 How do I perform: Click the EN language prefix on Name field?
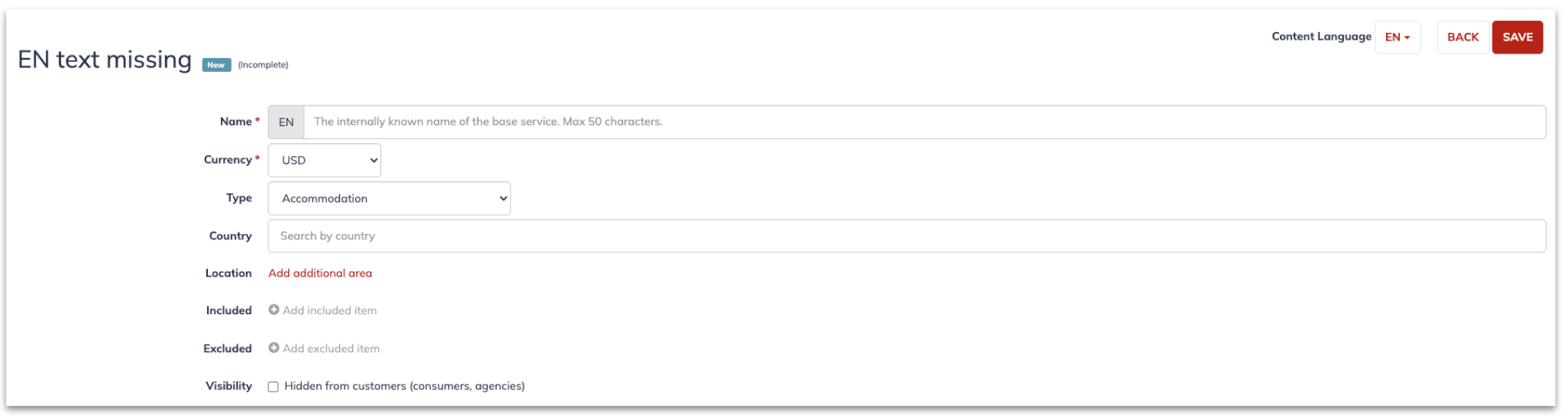(x=287, y=122)
